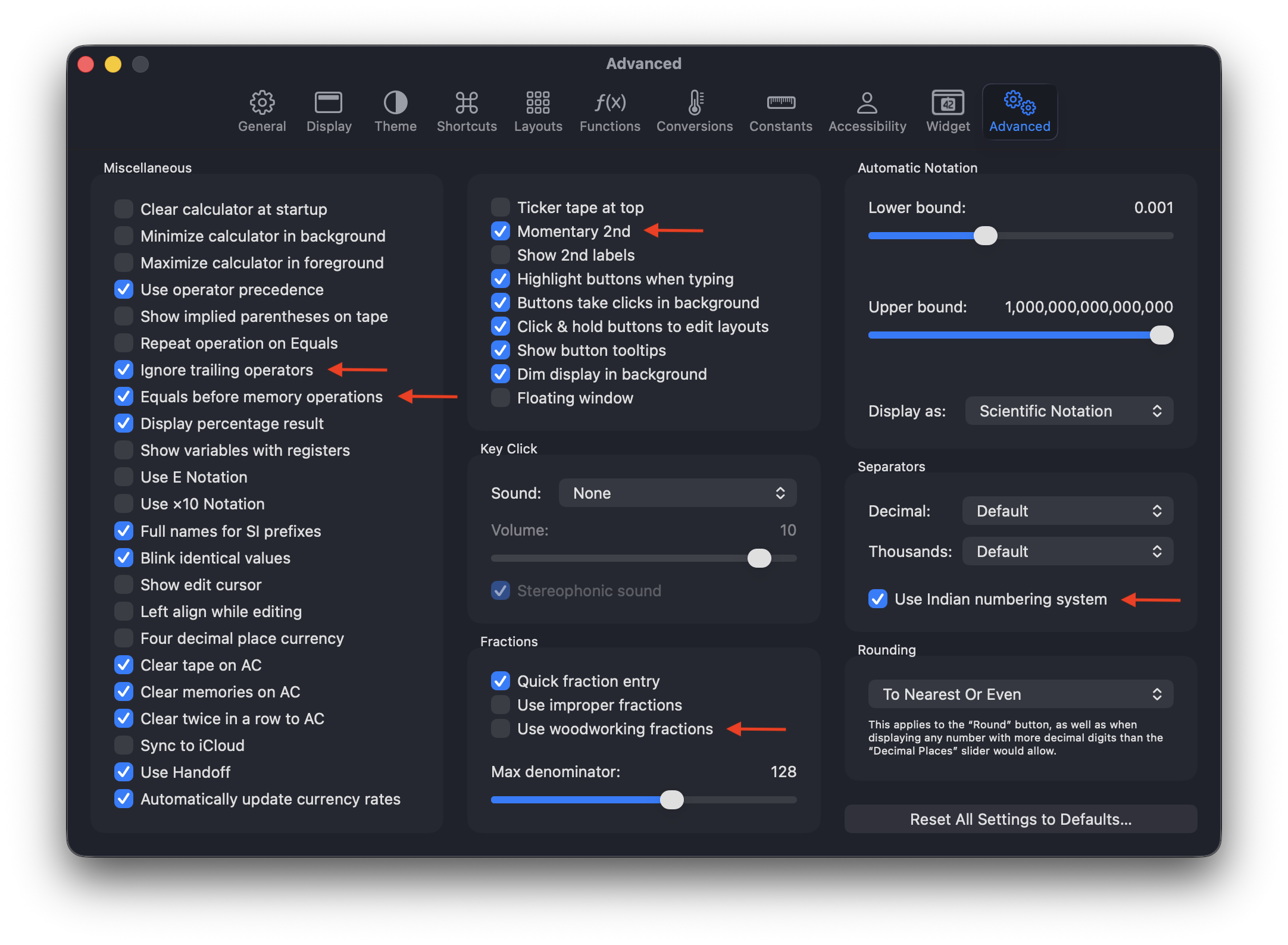
Task: Switch to the Conversions tab label
Action: pos(695,126)
